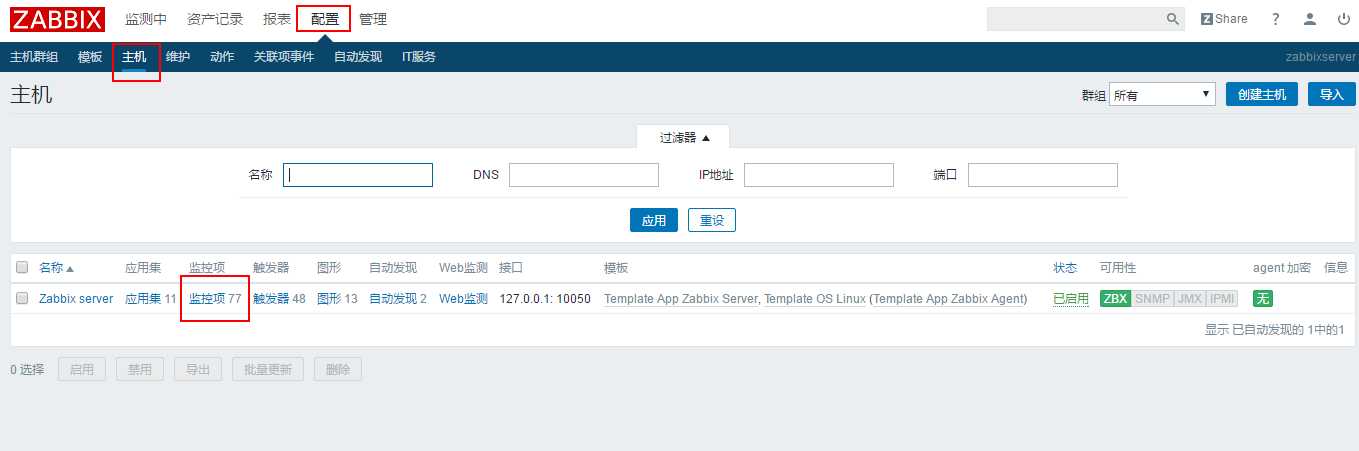The height and width of the screenshot is (451, 1359).
Task: Open the Template OS Linux link
Action: pyautogui.click(x=815, y=299)
